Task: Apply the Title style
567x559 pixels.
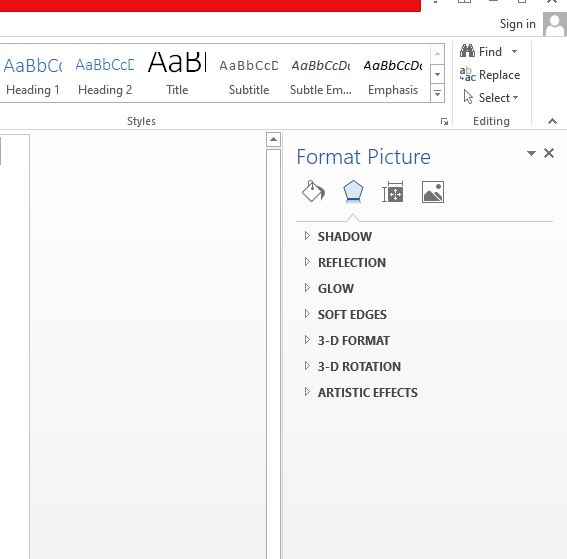Action: [177, 74]
